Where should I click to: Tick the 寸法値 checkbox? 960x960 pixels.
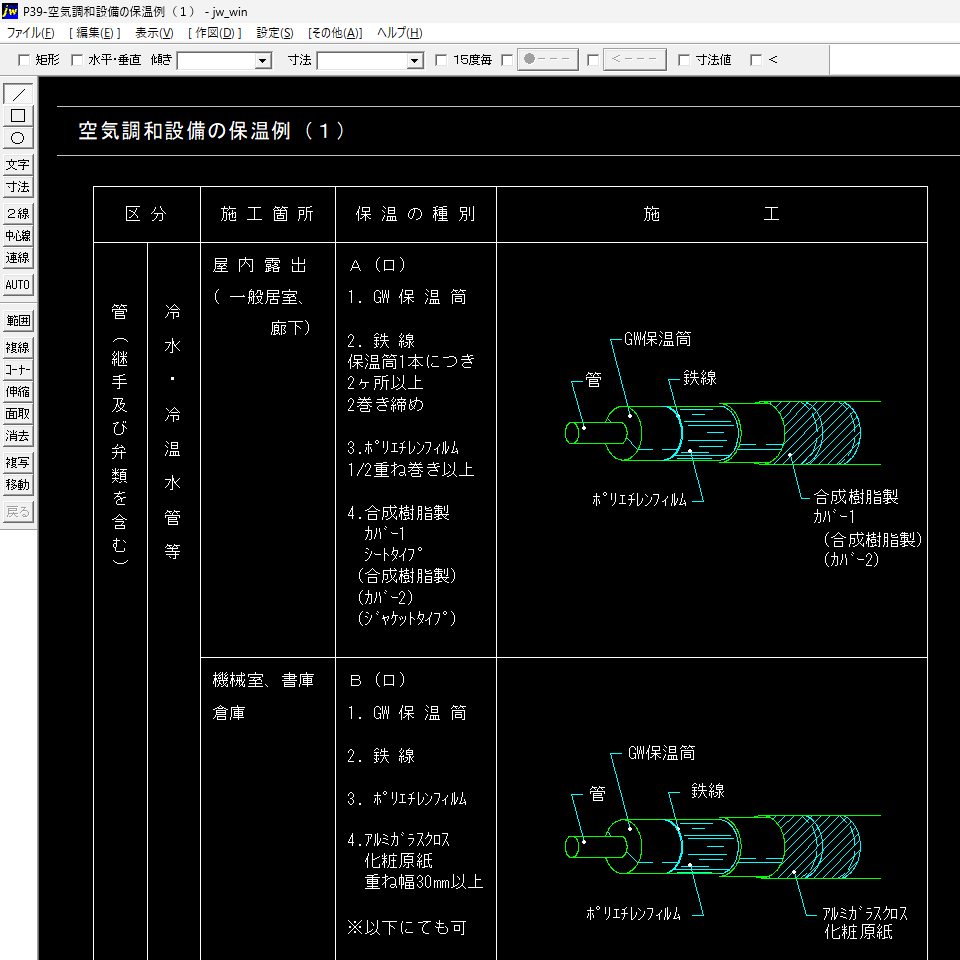pos(684,60)
